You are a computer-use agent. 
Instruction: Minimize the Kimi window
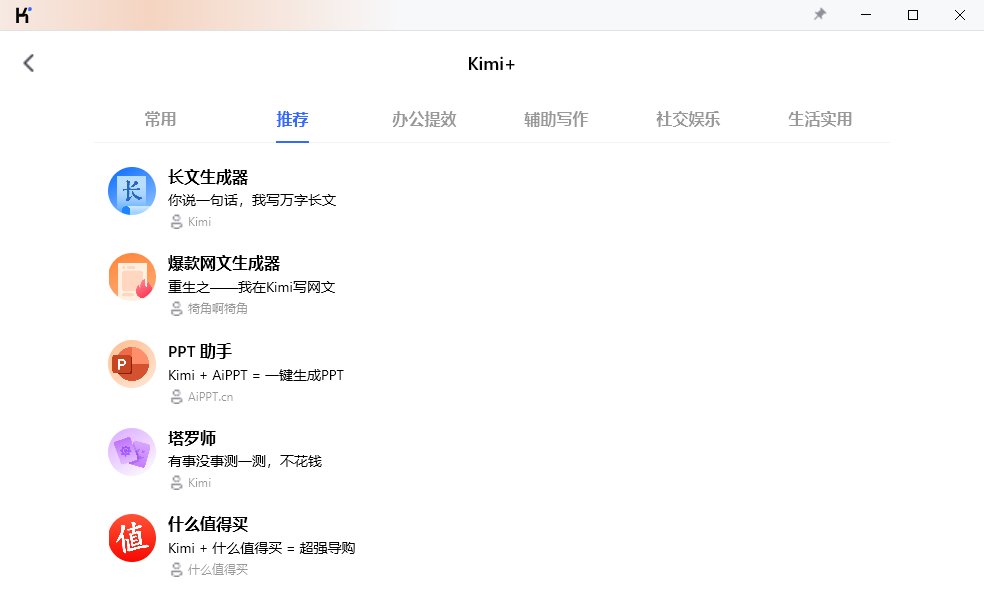click(x=866, y=14)
